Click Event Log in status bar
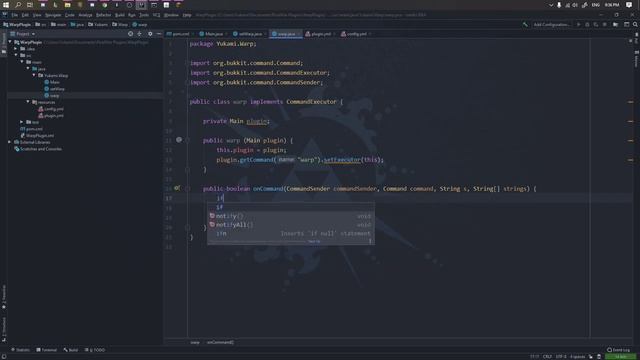The width and height of the screenshot is (640, 360). click(618, 350)
